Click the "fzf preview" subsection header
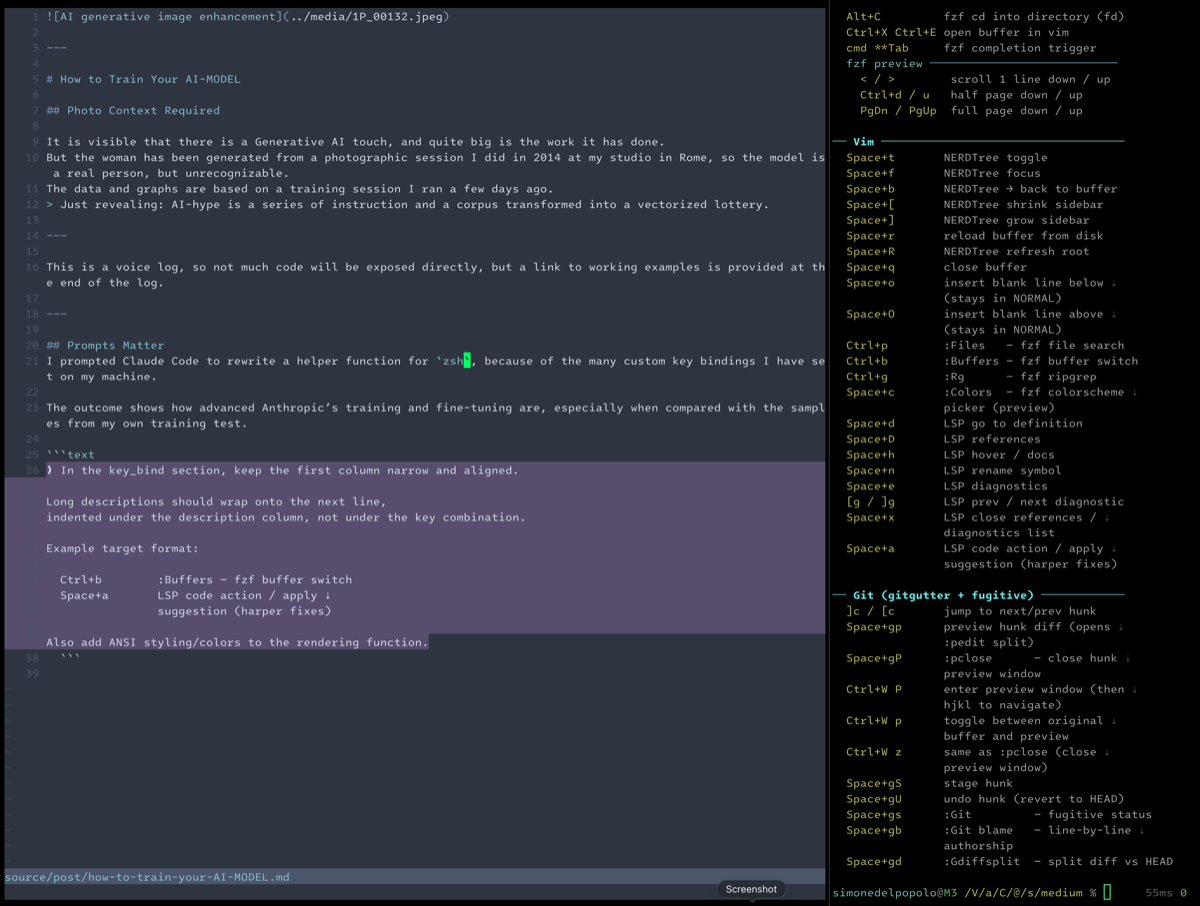The height and width of the screenshot is (906, 1200). click(x=884, y=63)
